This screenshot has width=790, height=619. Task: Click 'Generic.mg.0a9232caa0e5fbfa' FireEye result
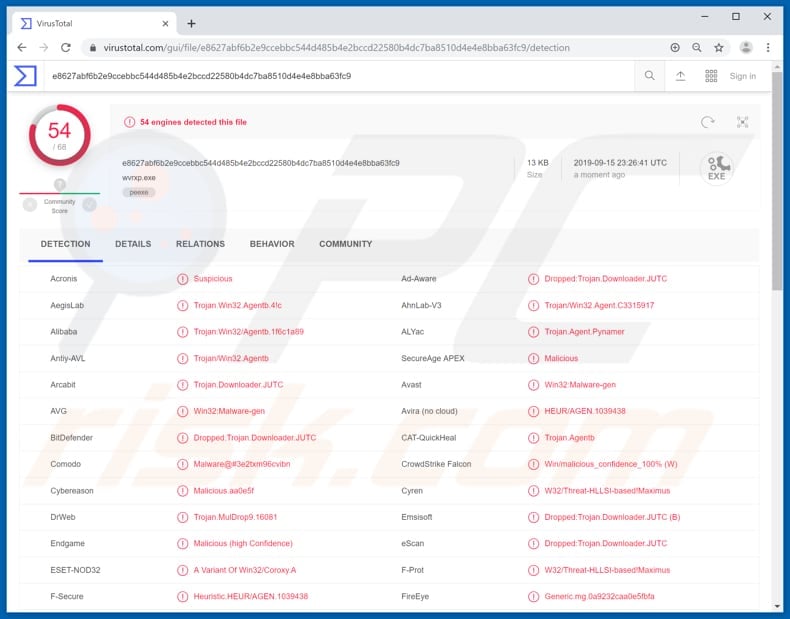point(599,596)
